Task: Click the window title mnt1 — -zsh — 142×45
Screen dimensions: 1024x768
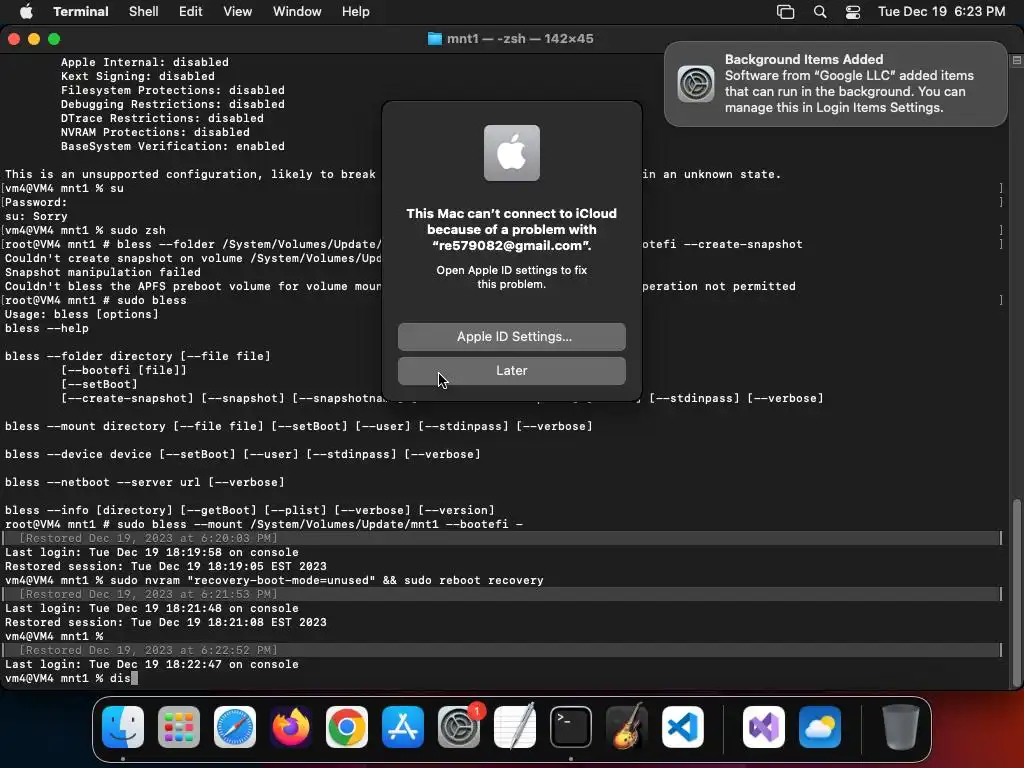Action: click(520, 39)
